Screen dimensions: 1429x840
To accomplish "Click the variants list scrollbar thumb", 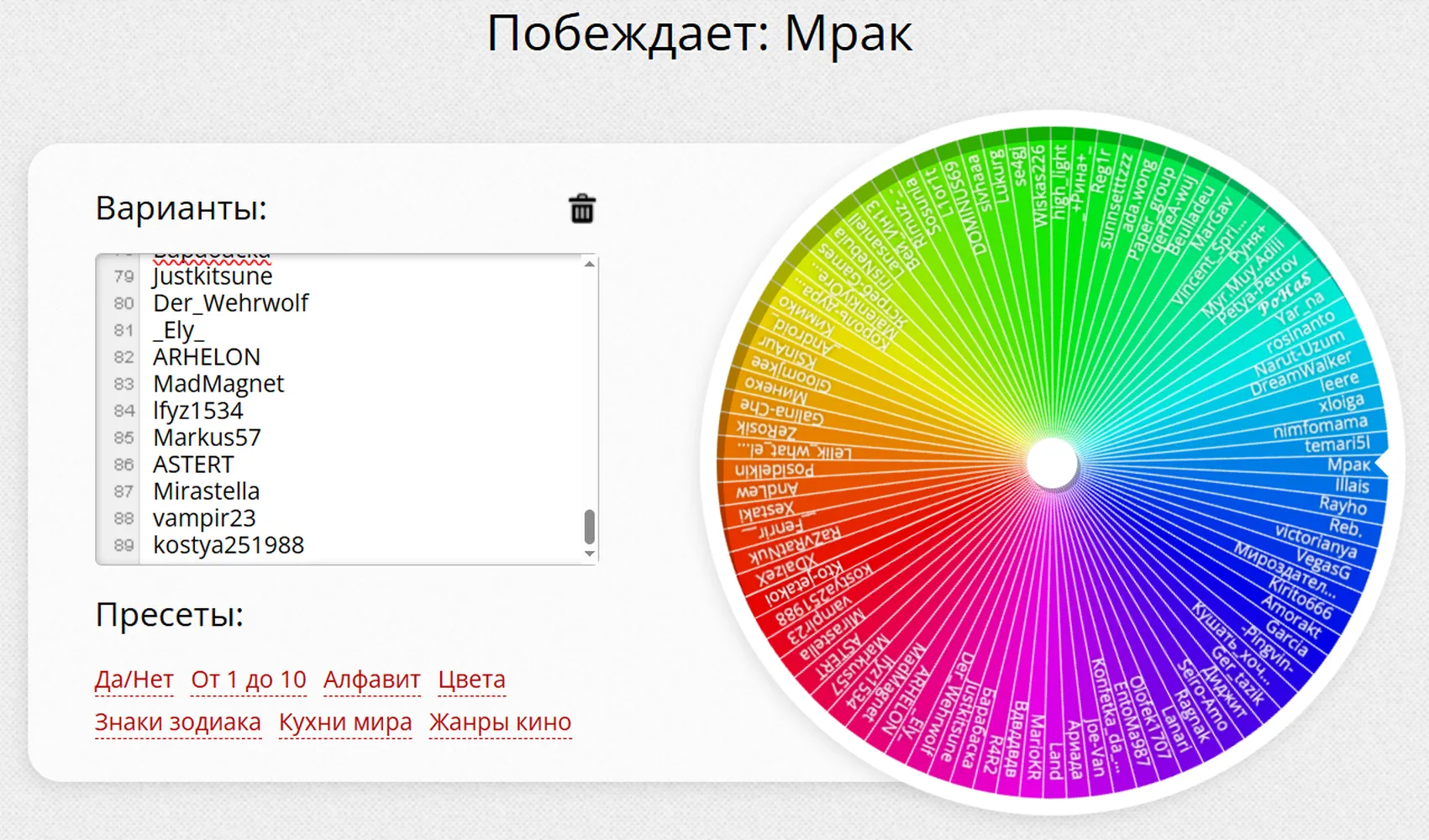I will click(590, 527).
